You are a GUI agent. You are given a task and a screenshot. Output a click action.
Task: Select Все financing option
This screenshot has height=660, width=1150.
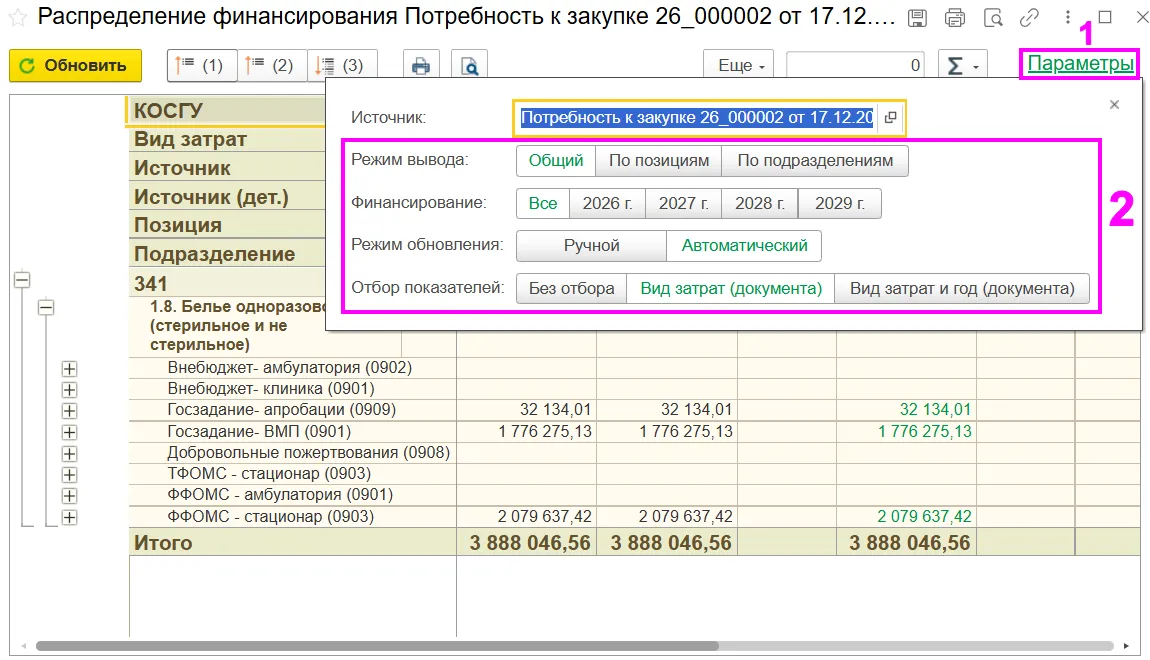543,203
